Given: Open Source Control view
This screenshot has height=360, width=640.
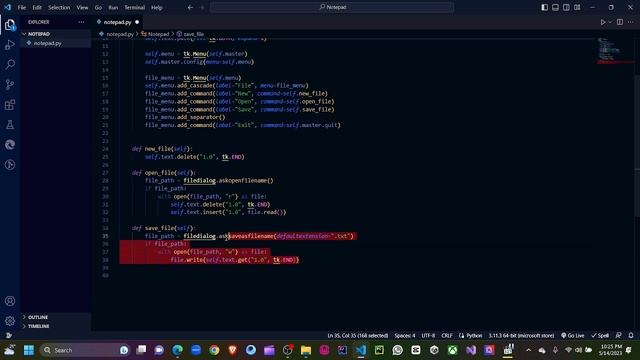Looking at the screenshot, I should click(x=10, y=84).
